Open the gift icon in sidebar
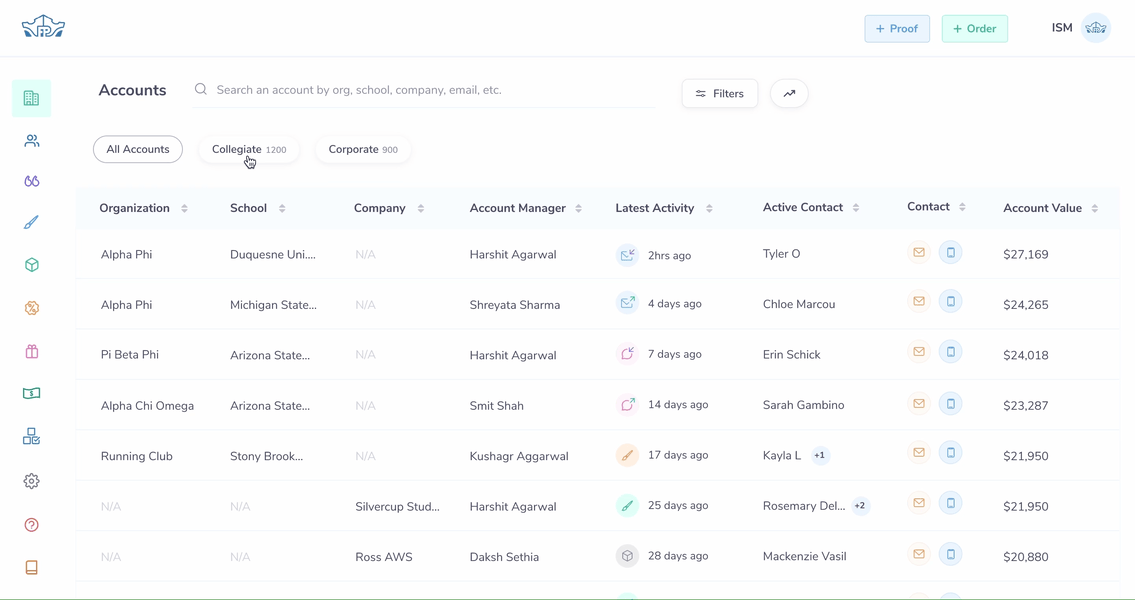 point(32,352)
